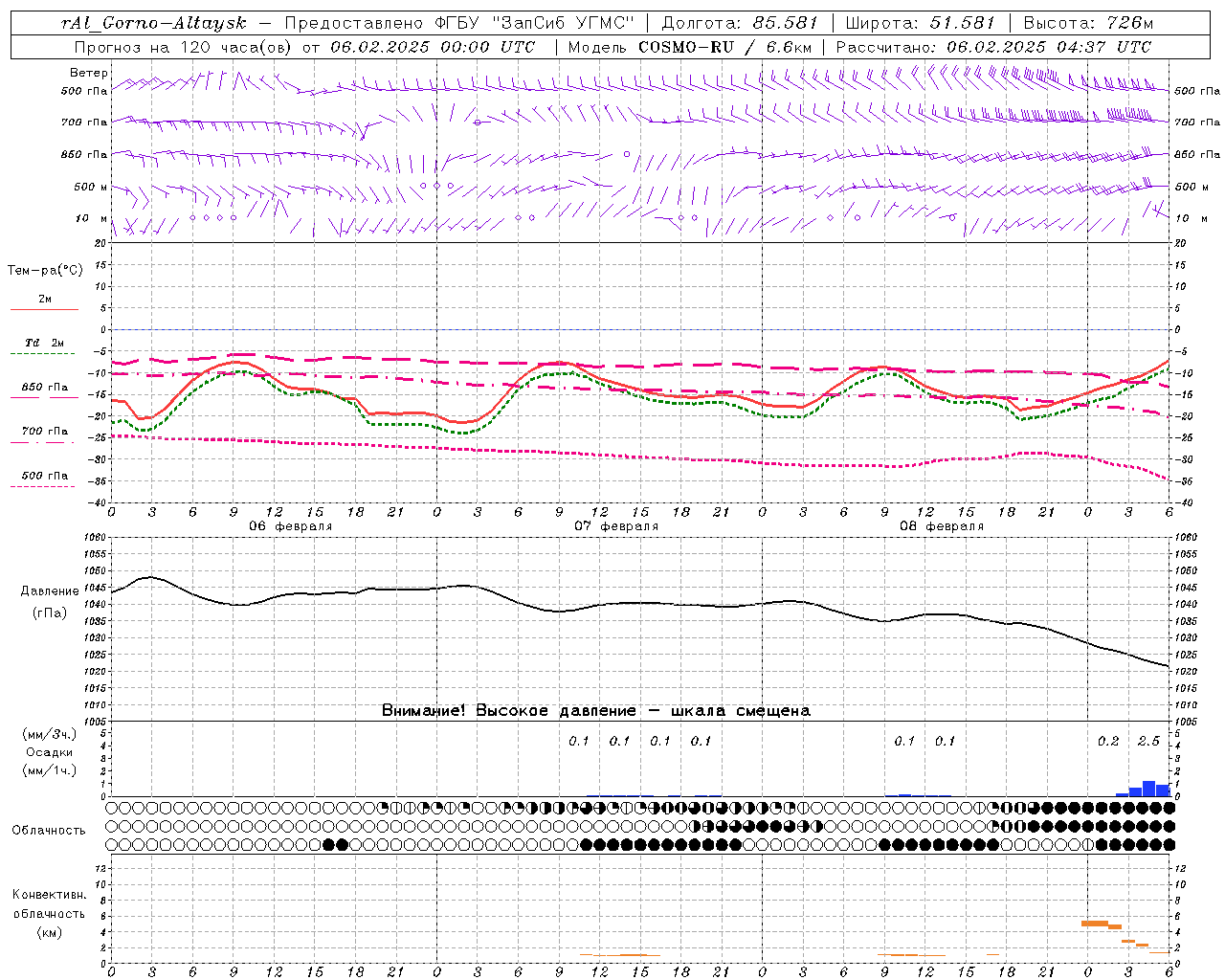Image resolution: width=1225 pixels, height=980 pixels.
Task: Click the (мм/3ч.) units label
Action: click(50, 734)
